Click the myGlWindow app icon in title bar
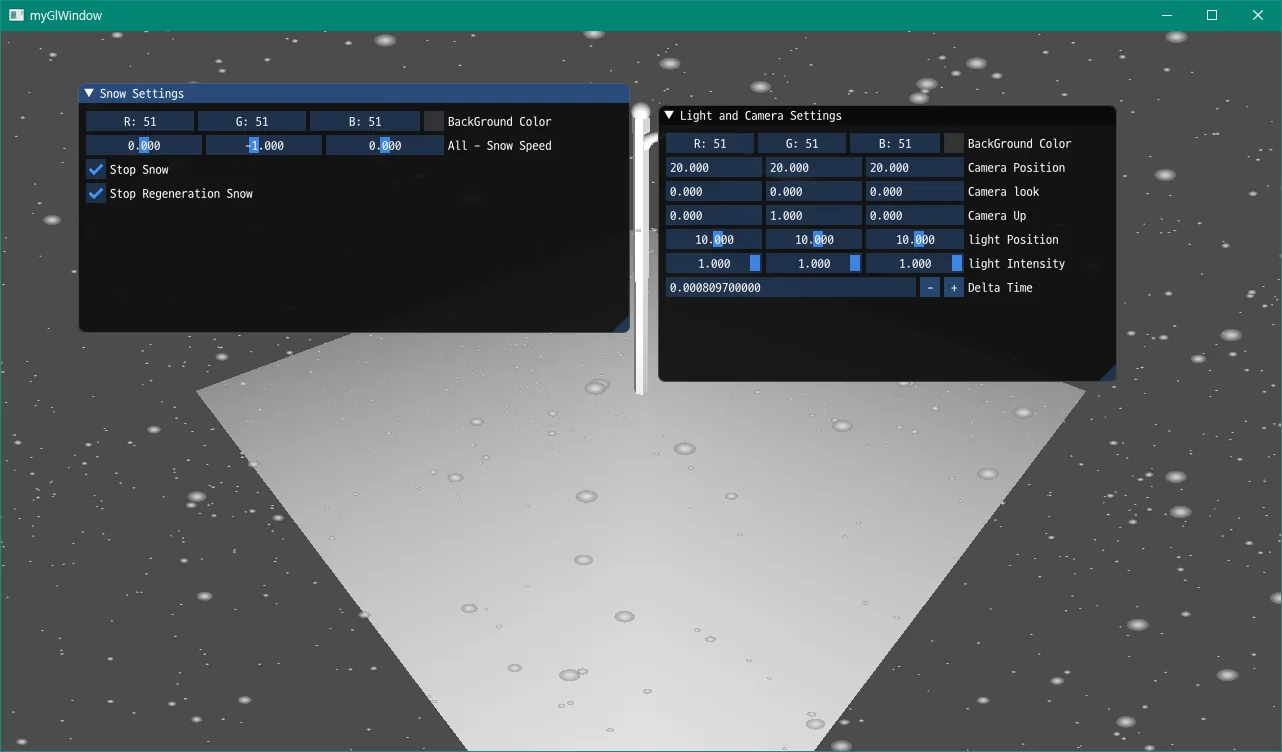 (x=16, y=15)
